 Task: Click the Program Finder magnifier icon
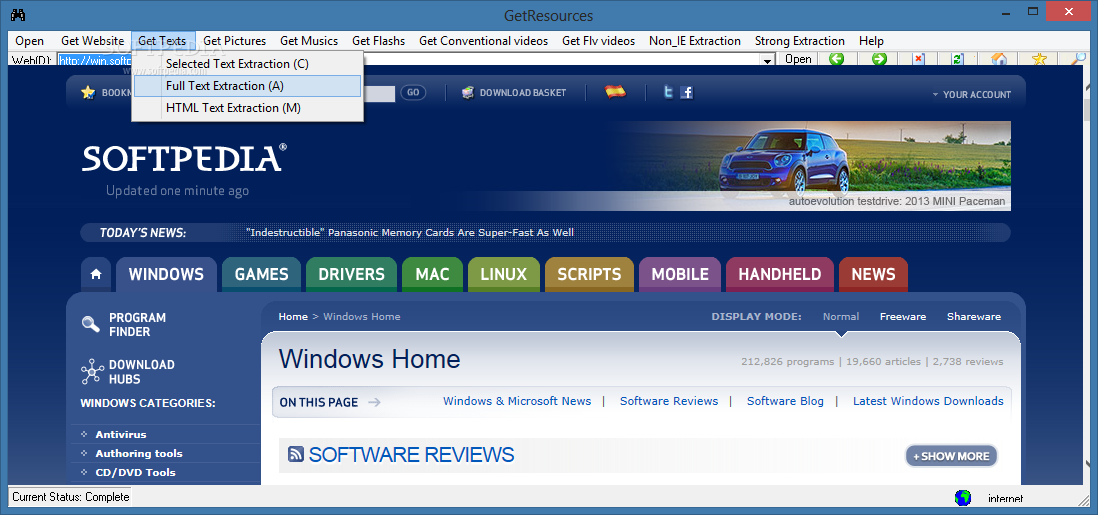[x=91, y=324]
